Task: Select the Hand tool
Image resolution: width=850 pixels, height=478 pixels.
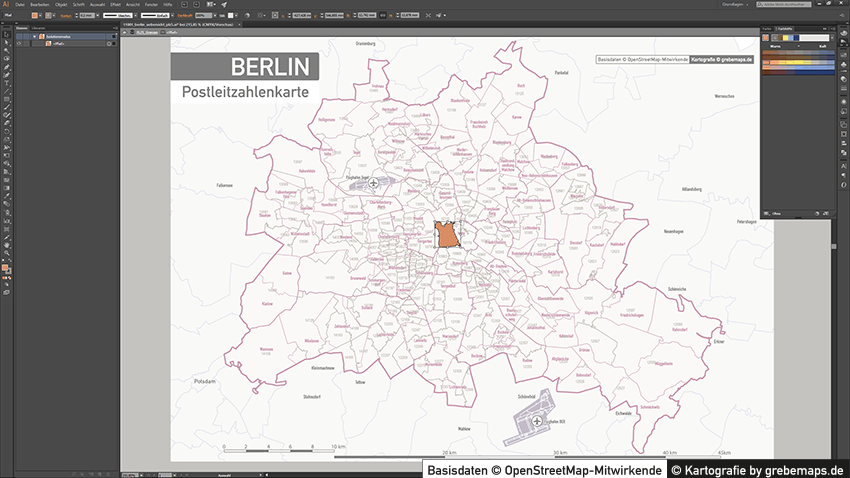Action: point(7,244)
